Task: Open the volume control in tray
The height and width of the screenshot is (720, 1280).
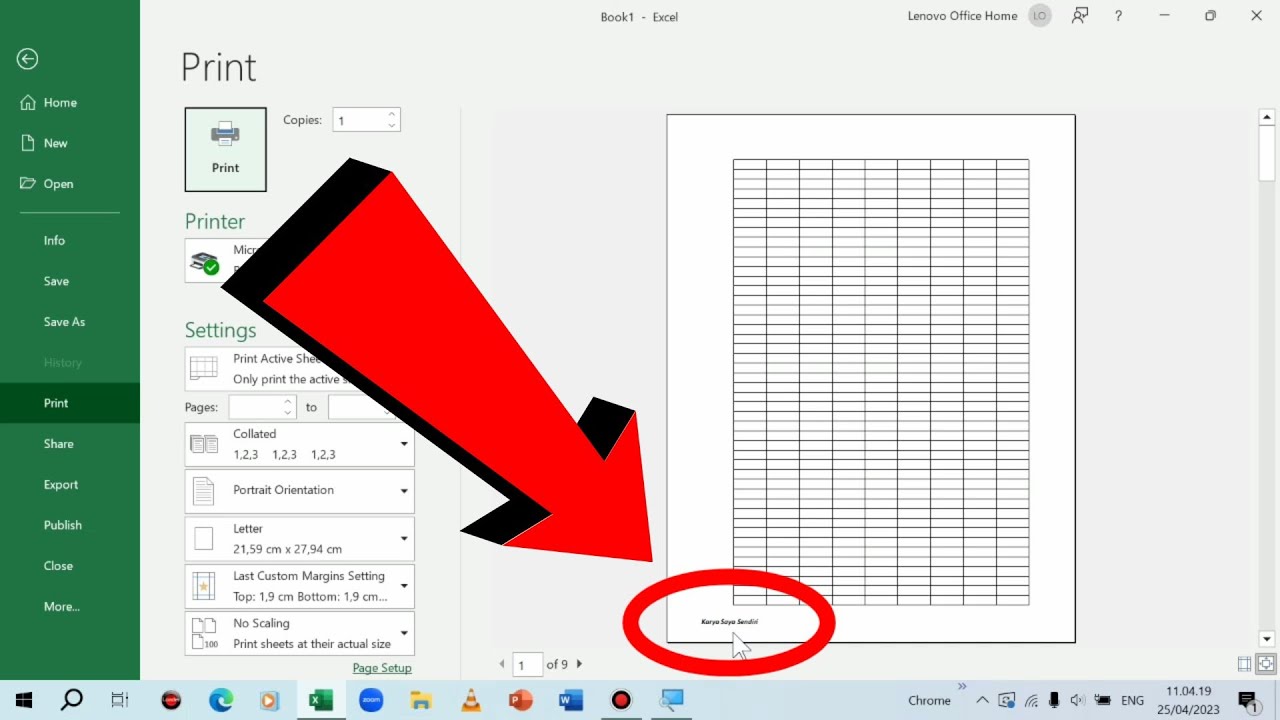Action: point(1077,700)
